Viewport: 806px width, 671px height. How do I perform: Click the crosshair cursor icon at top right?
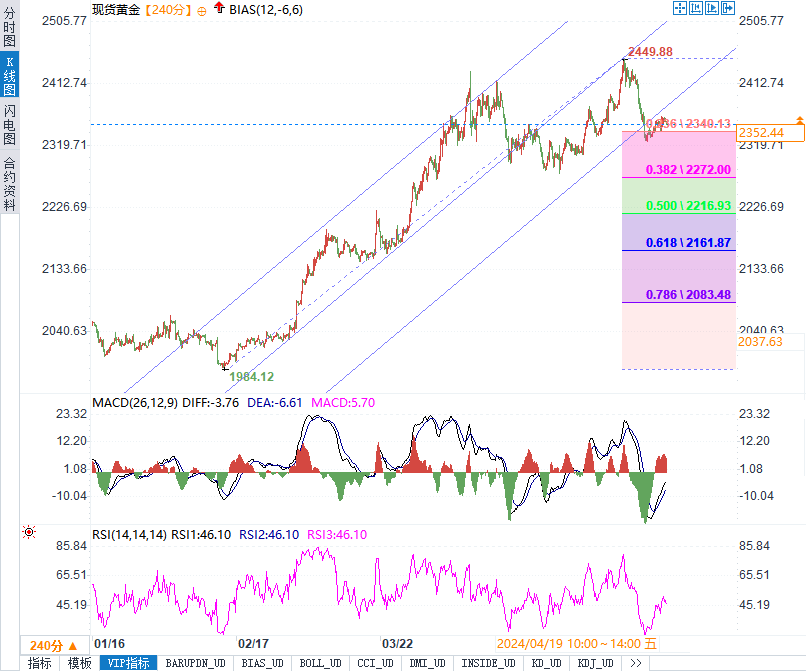point(680,8)
